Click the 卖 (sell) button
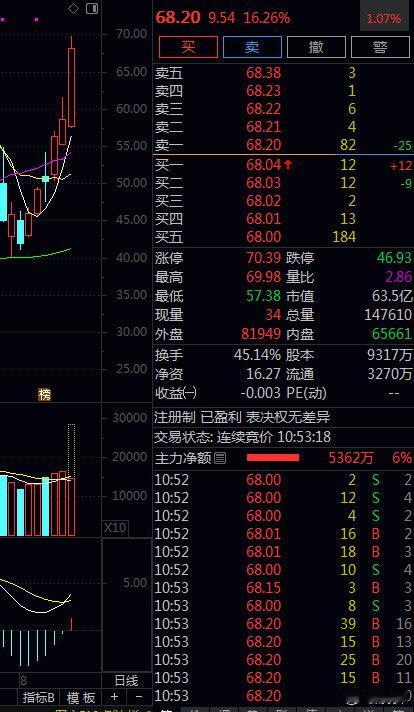 click(x=252, y=47)
